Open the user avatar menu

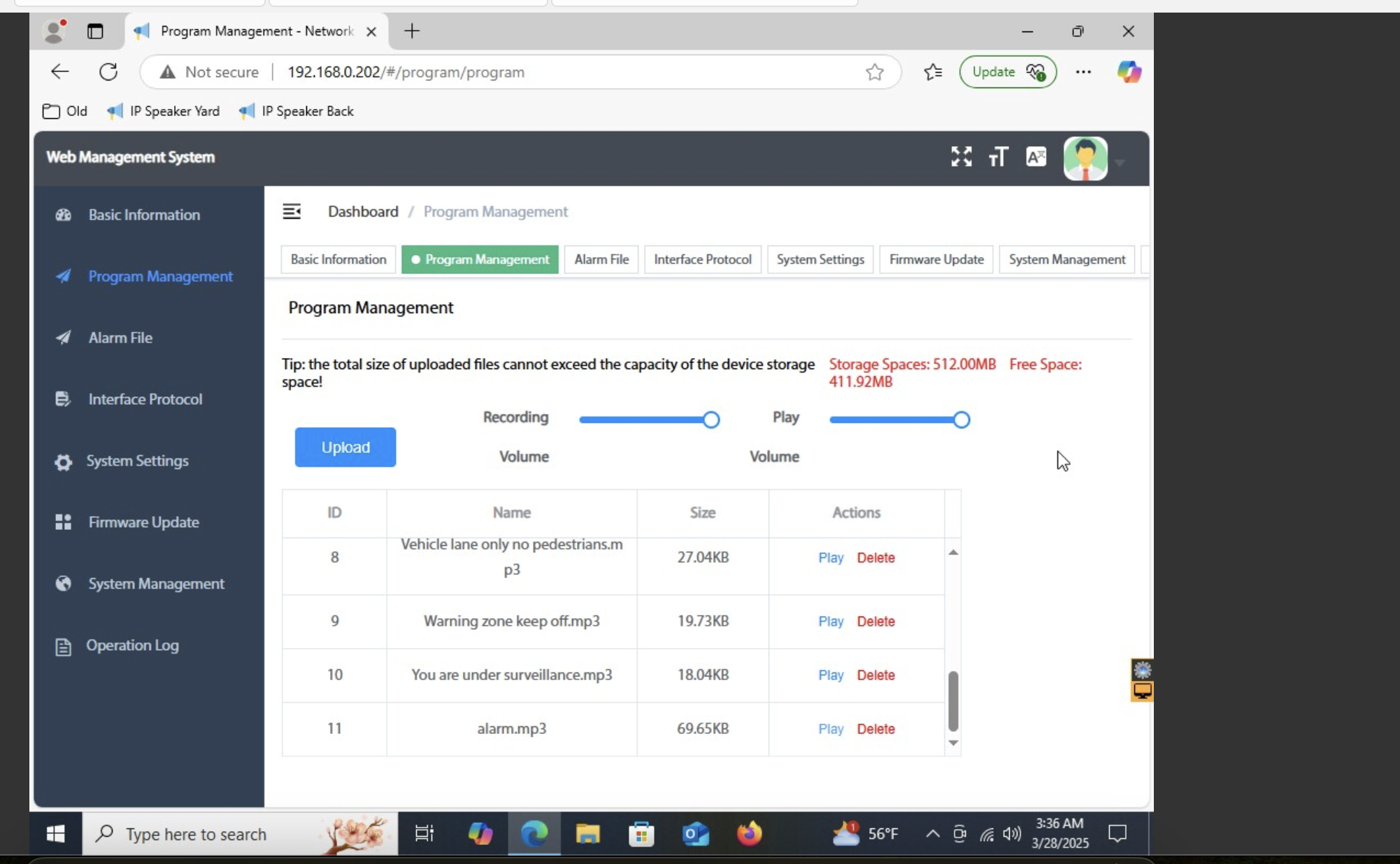(x=1085, y=159)
